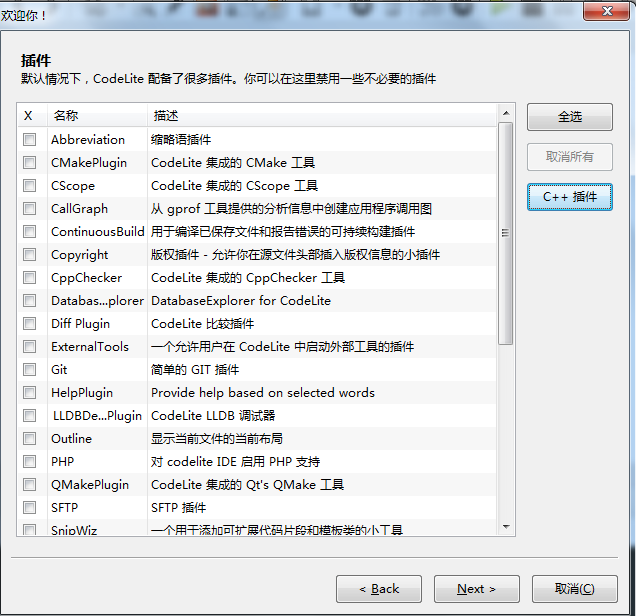Toggle the ExternalTools checkbox
The image size is (636, 616).
pyautogui.click(x=29, y=346)
